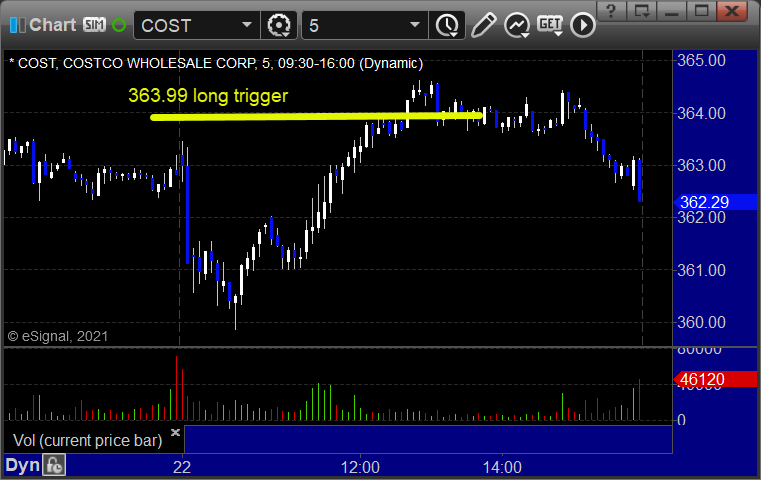Image resolution: width=761 pixels, height=480 pixels.
Task: Toggle the SIM mode badge
Action: [94, 25]
